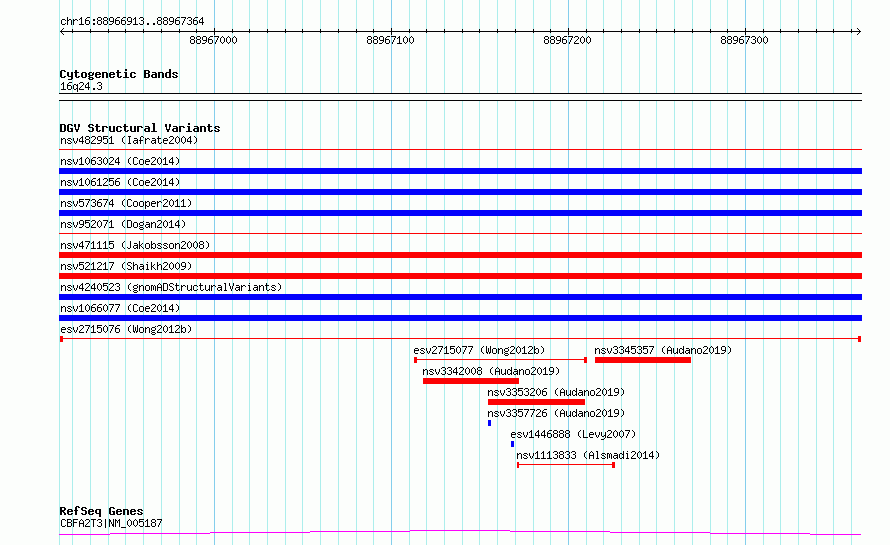The height and width of the screenshot is (545, 890).
Task: Click the left arrow end of the ruler
Action: pyautogui.click(x=62, y=31)
